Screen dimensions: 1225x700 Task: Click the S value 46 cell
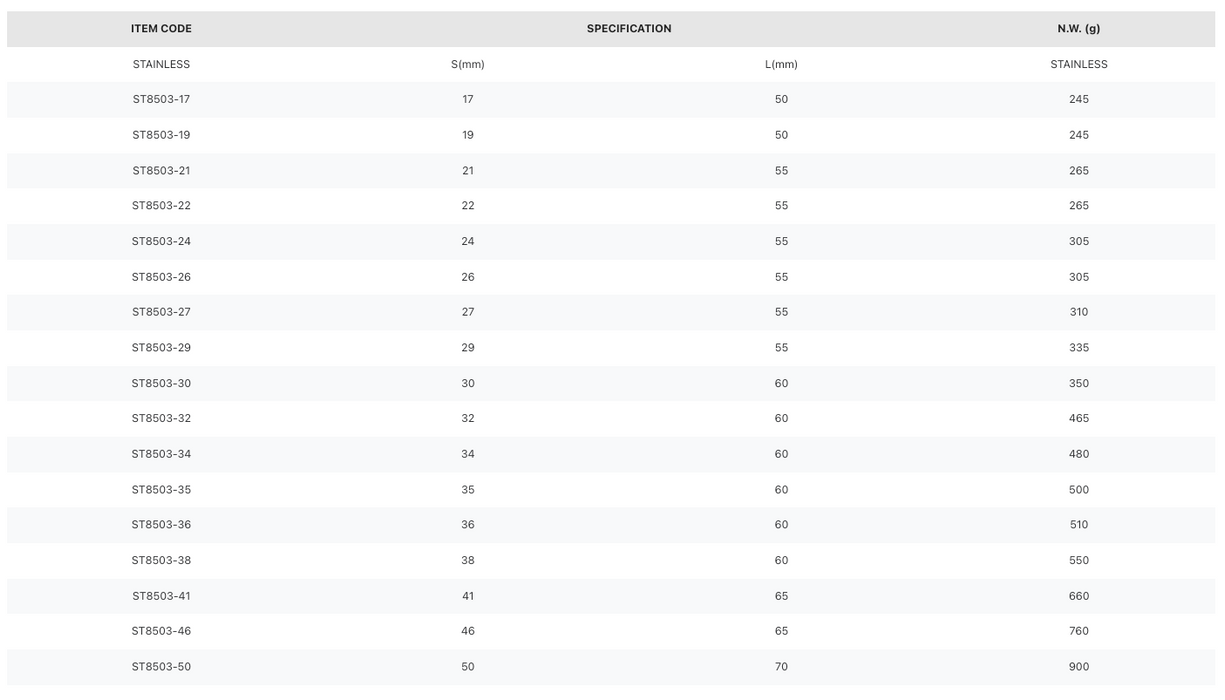tap(468, 631)
